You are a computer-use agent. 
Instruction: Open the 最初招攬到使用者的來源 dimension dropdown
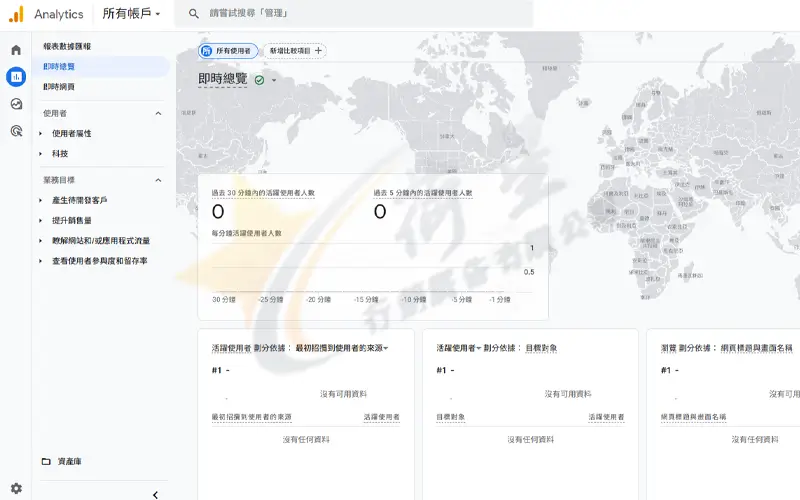click(342, 348)
